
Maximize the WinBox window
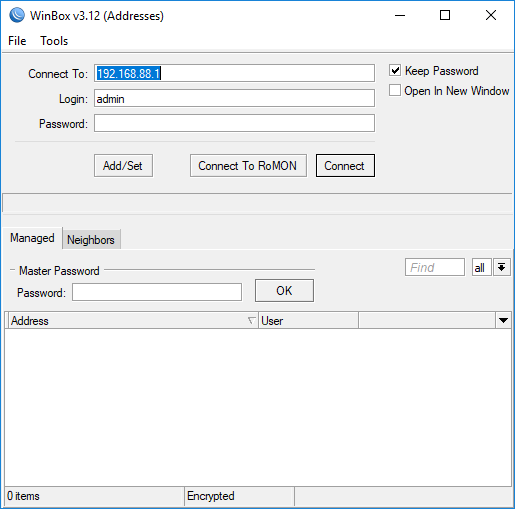[x=445, y=15]
